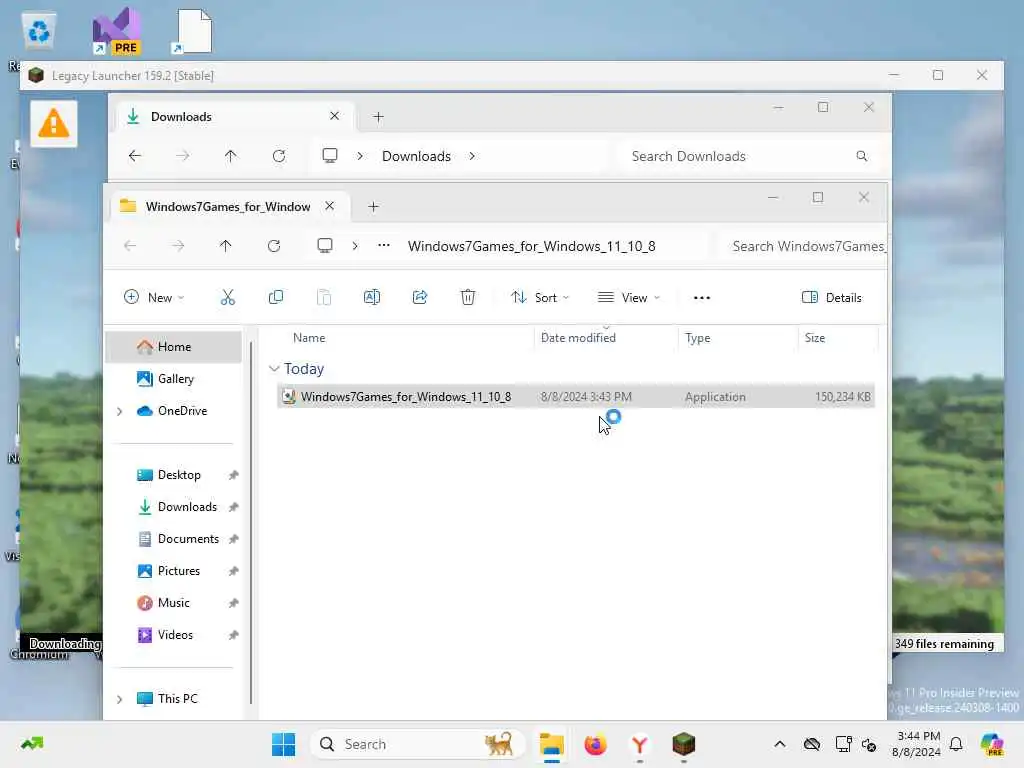The height and width of the screenshot is (768, 1024).
Task: Open the See more ellipsis in toolbar
Action: tap(702, 298)
